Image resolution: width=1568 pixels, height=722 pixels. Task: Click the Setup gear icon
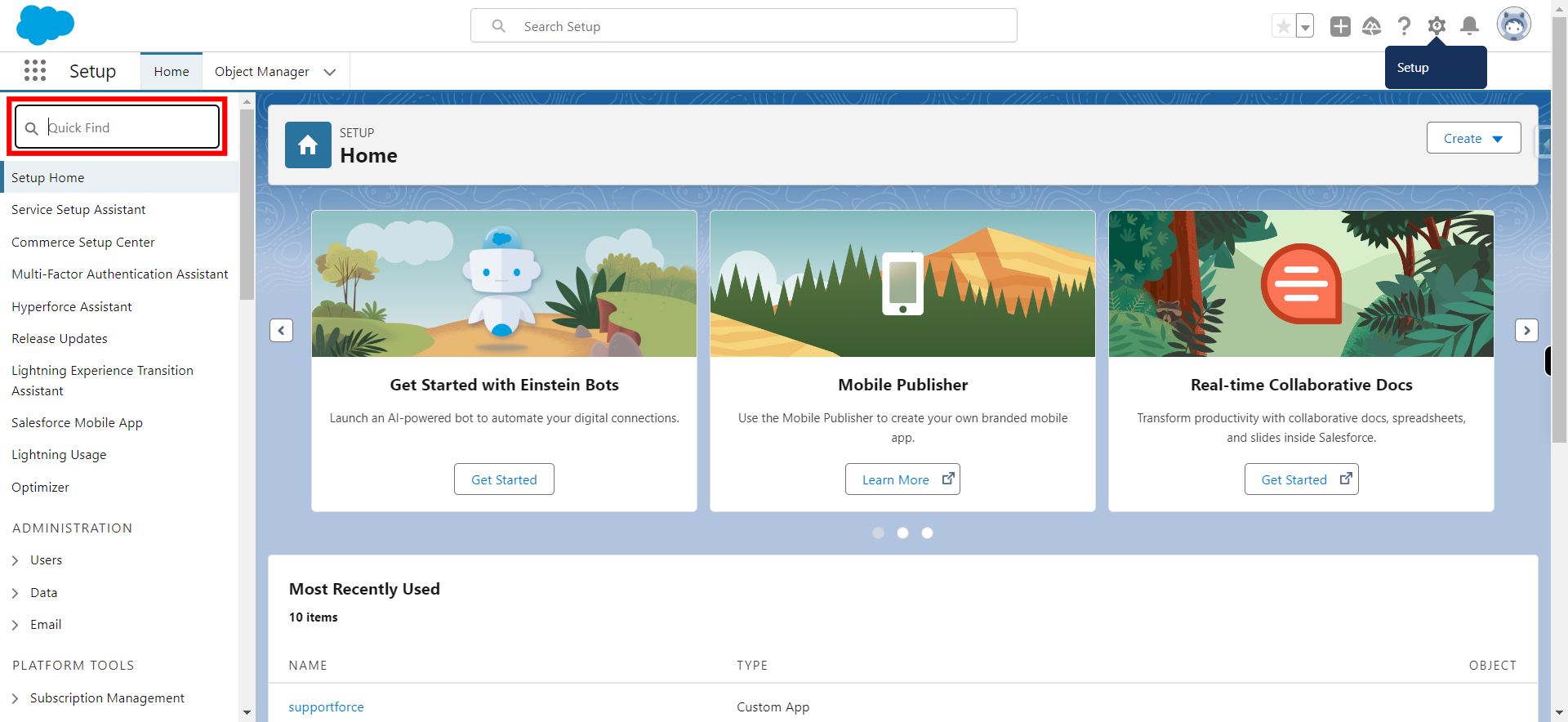coord(1437,26)
